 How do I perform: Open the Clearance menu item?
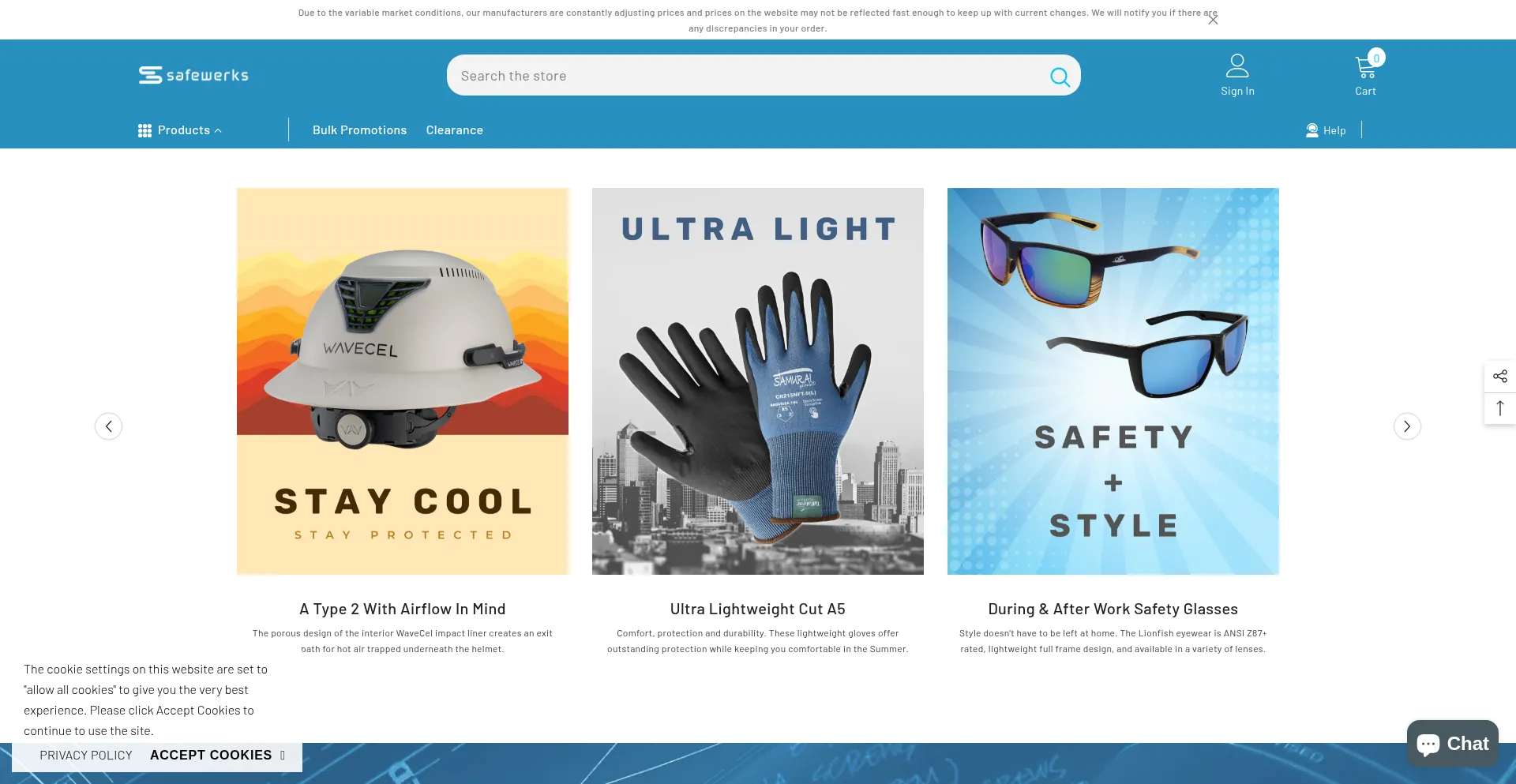(x=454, y=130)
